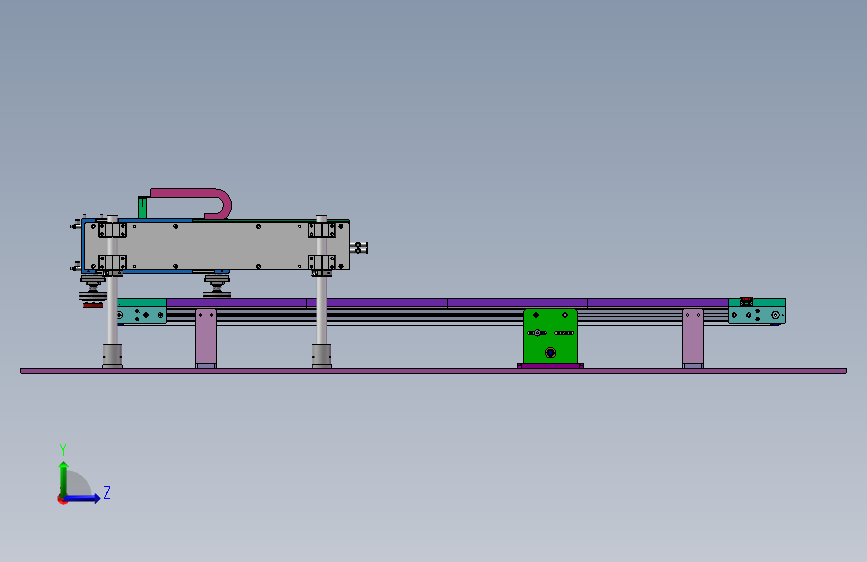The width and height of the screenshot is (867, 562).
Task: Select the purple conveyor belt top surface
Action: click(447, 303)
